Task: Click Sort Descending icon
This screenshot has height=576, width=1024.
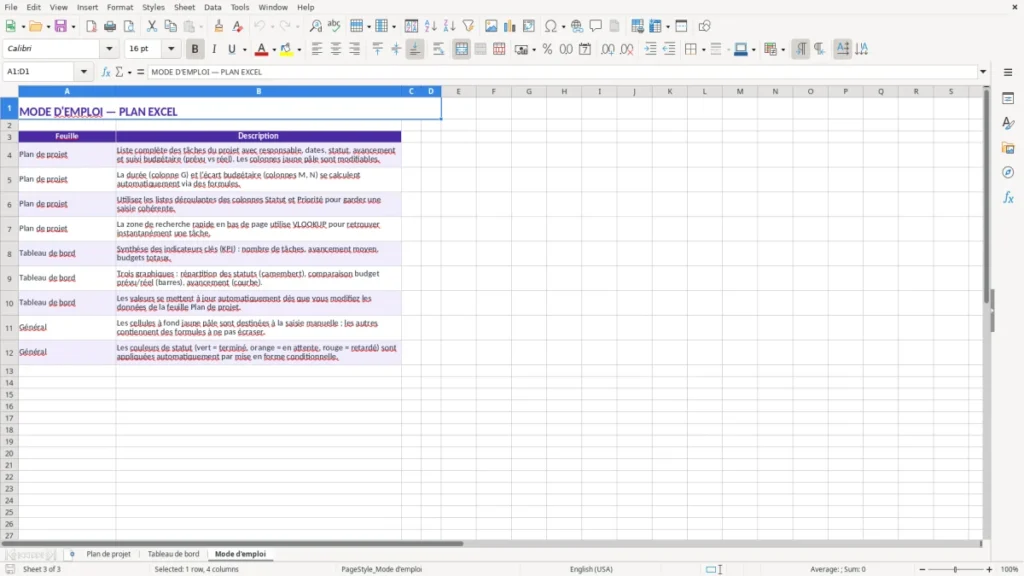Action: [x=449, y=26]
